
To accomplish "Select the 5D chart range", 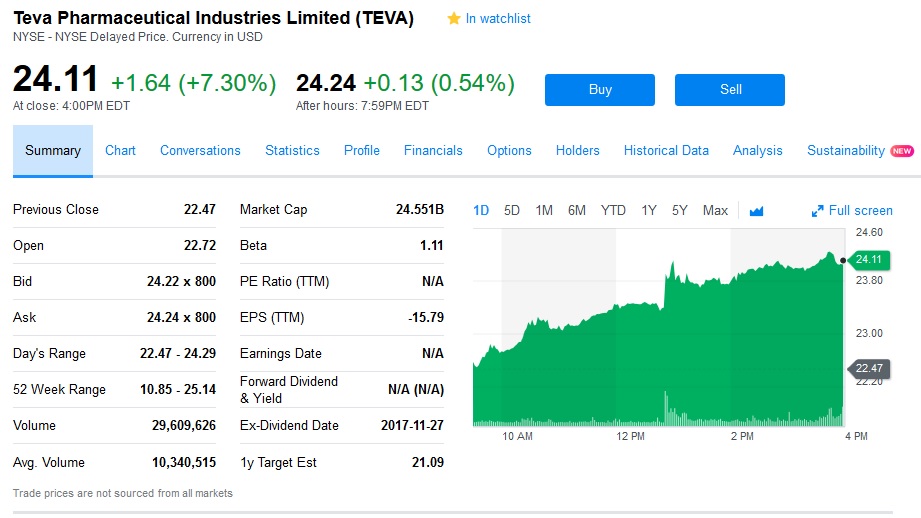I will point(512,210).
